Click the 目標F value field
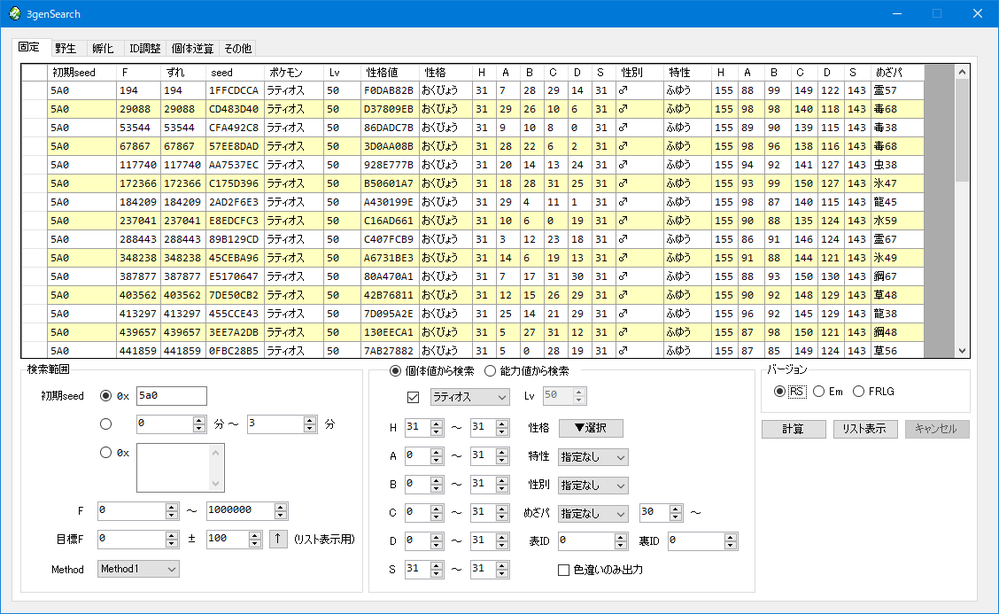 click(x=138, y=539)
